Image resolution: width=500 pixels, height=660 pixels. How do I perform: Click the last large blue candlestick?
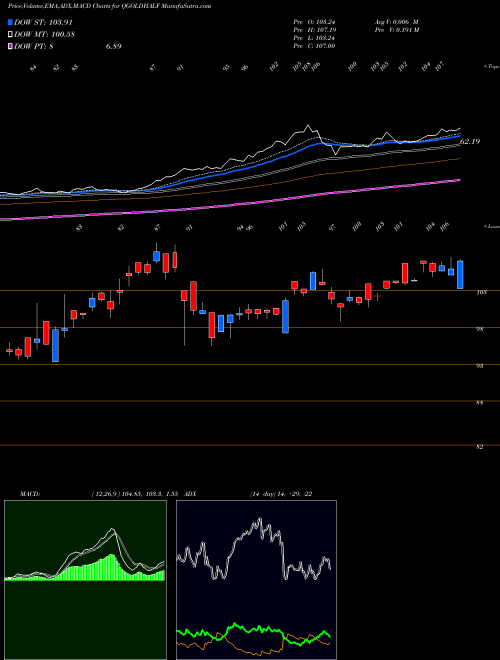(x=460, y=274)
